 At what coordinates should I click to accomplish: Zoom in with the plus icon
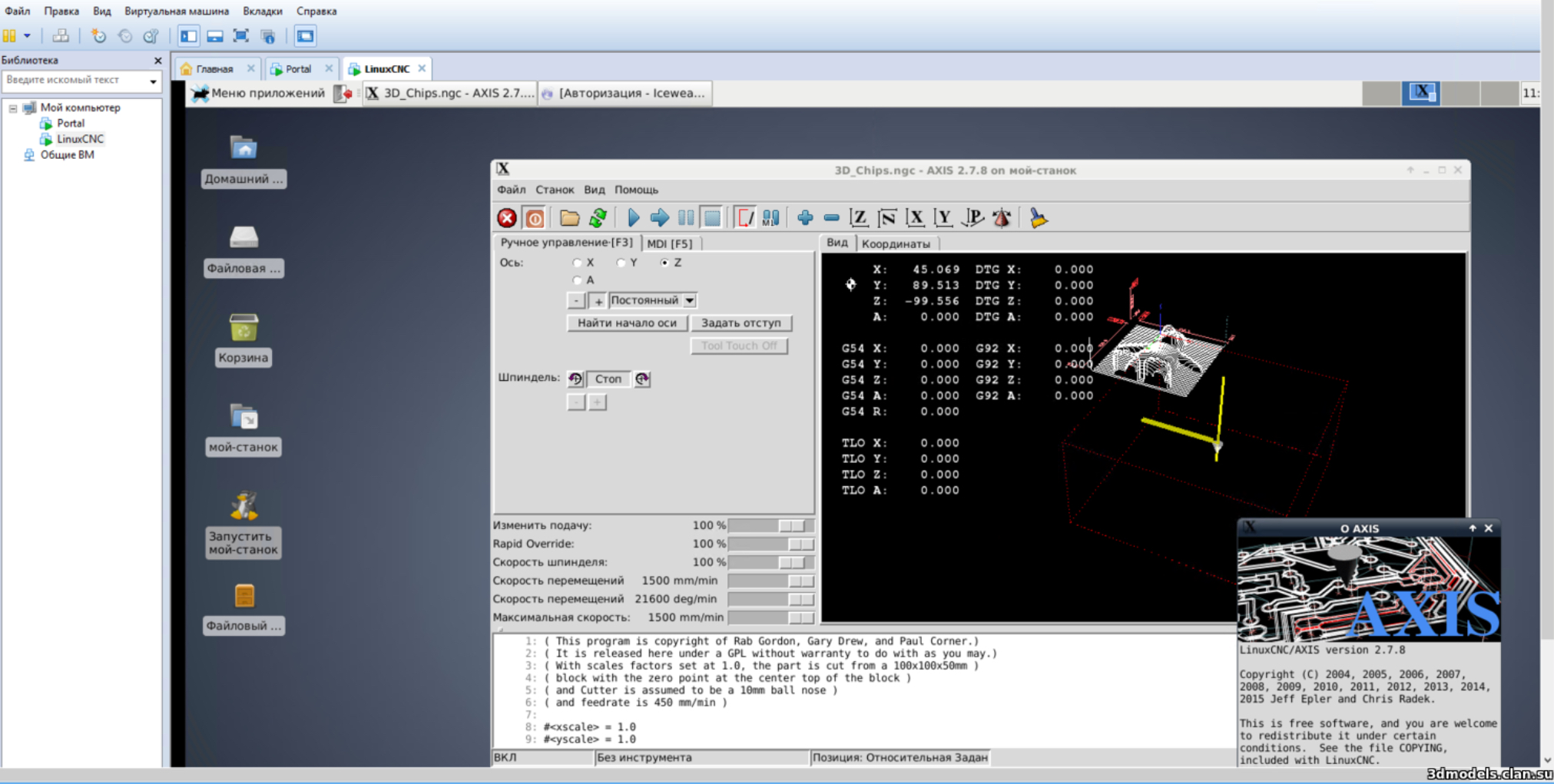point(804,218)
